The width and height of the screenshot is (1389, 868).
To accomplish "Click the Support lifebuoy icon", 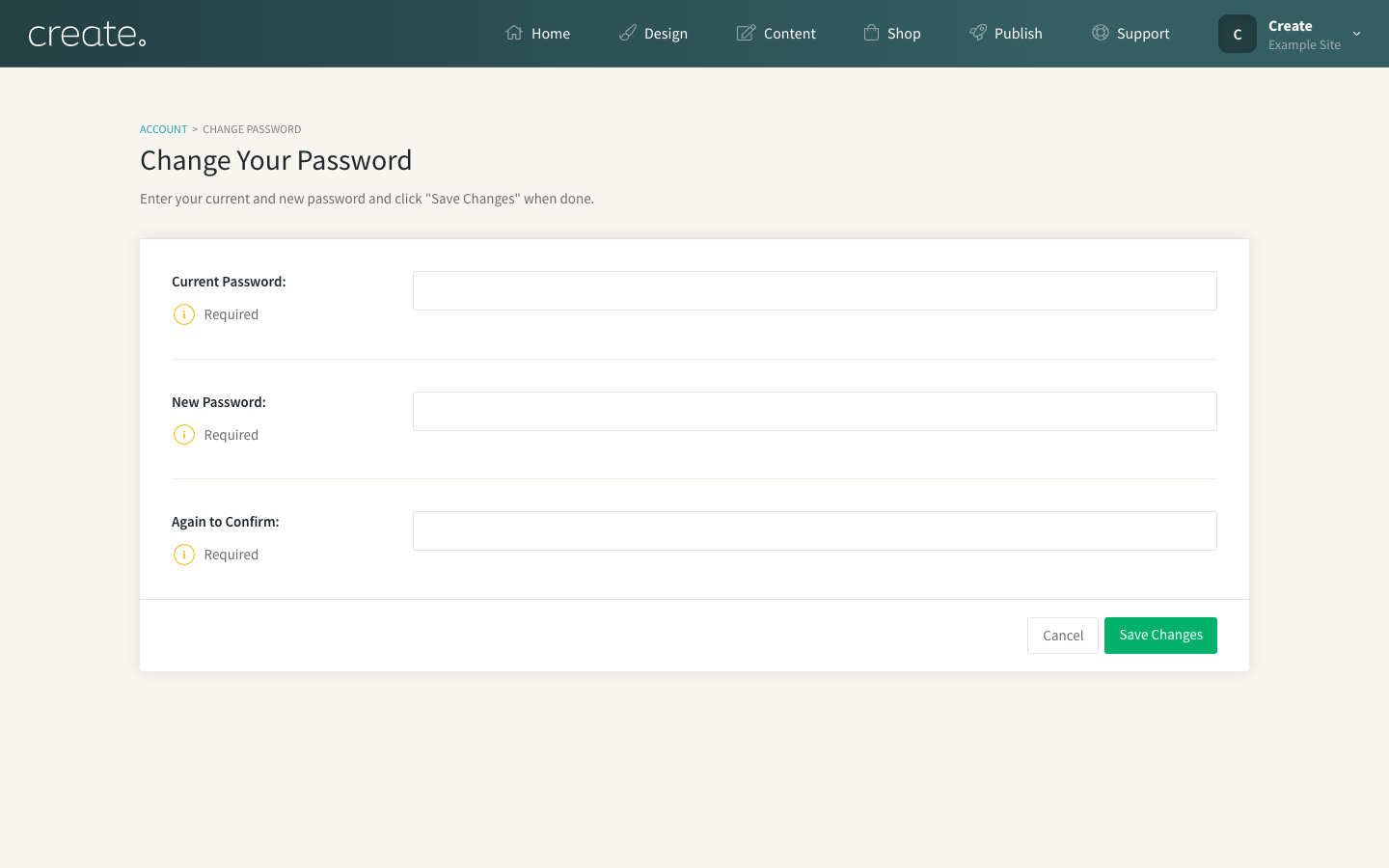I will (1101, 33).
